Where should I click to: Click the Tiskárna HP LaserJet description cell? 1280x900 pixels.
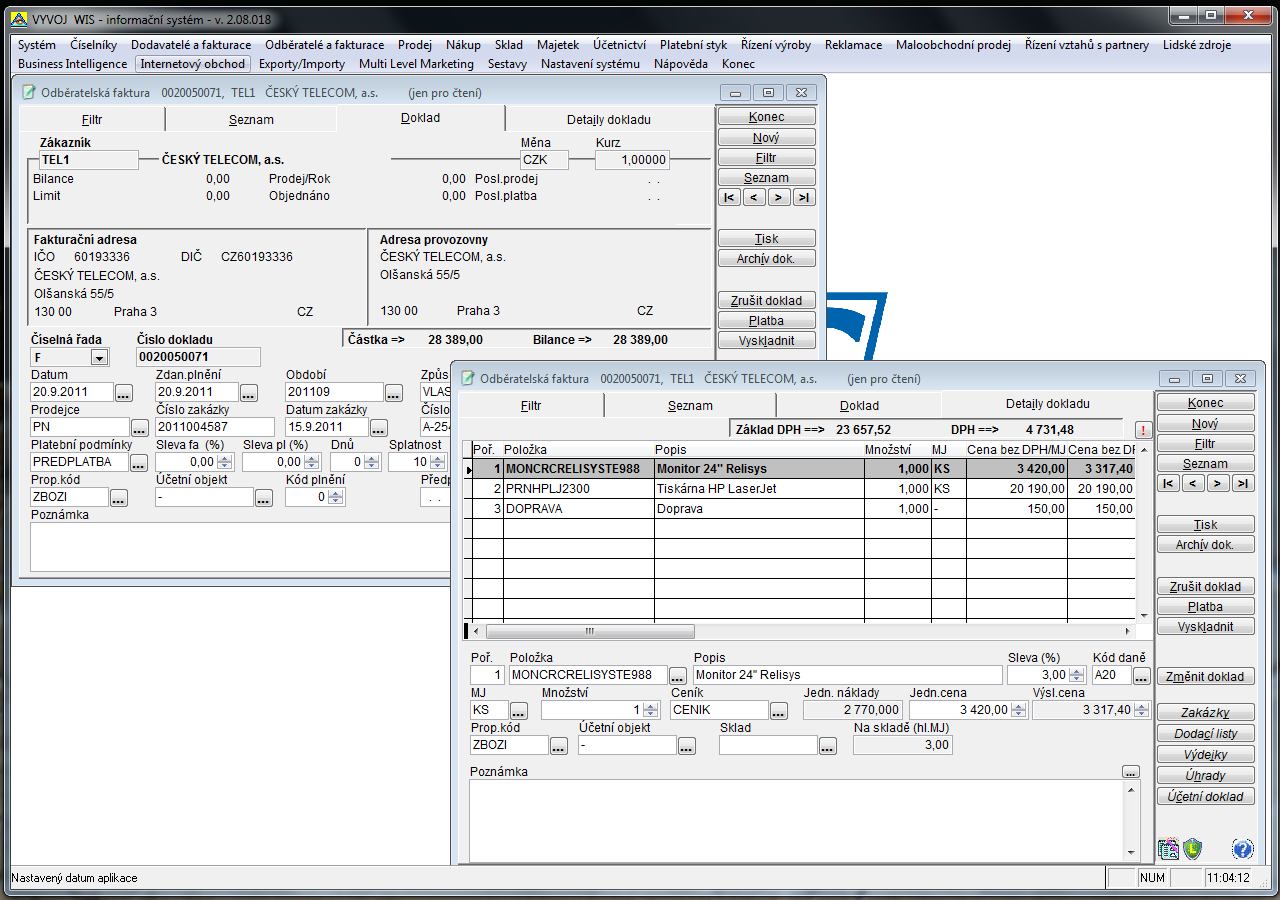[759, 489]
